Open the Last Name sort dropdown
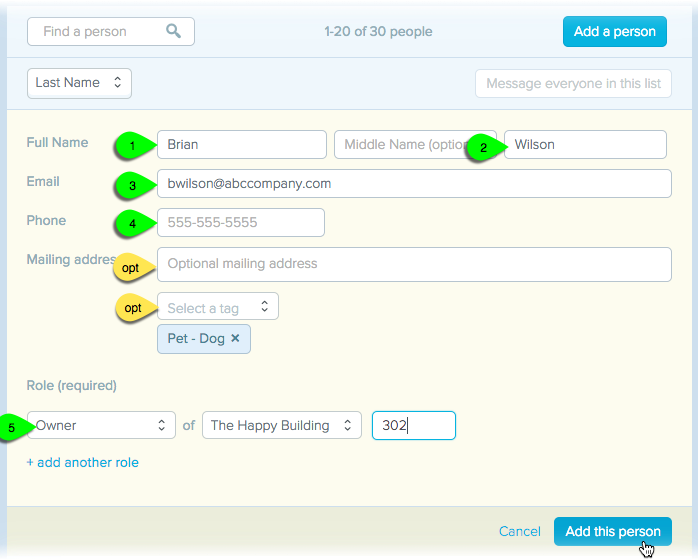698x560 pixels. 79,83
